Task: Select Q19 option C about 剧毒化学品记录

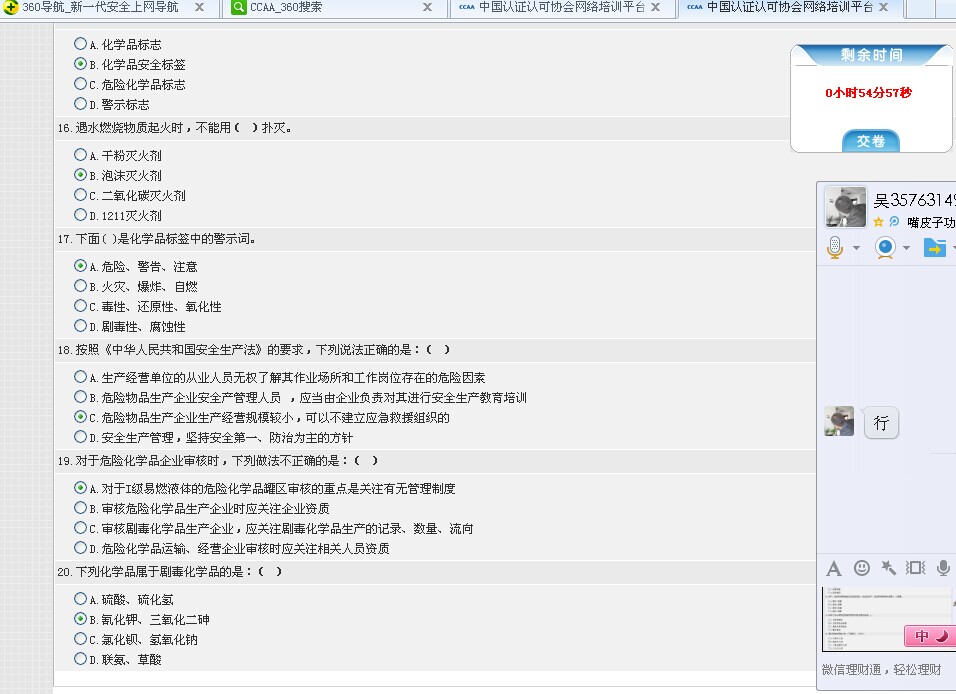Action: click(x=80, y=528)
